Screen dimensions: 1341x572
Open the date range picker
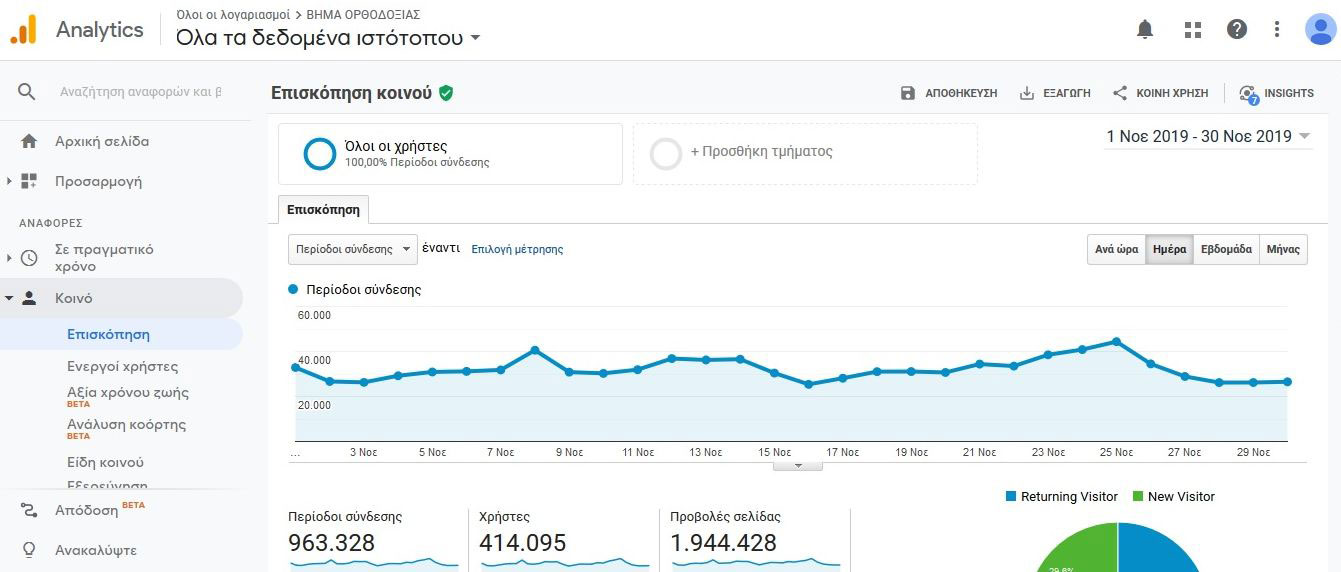click(1208, 136)
